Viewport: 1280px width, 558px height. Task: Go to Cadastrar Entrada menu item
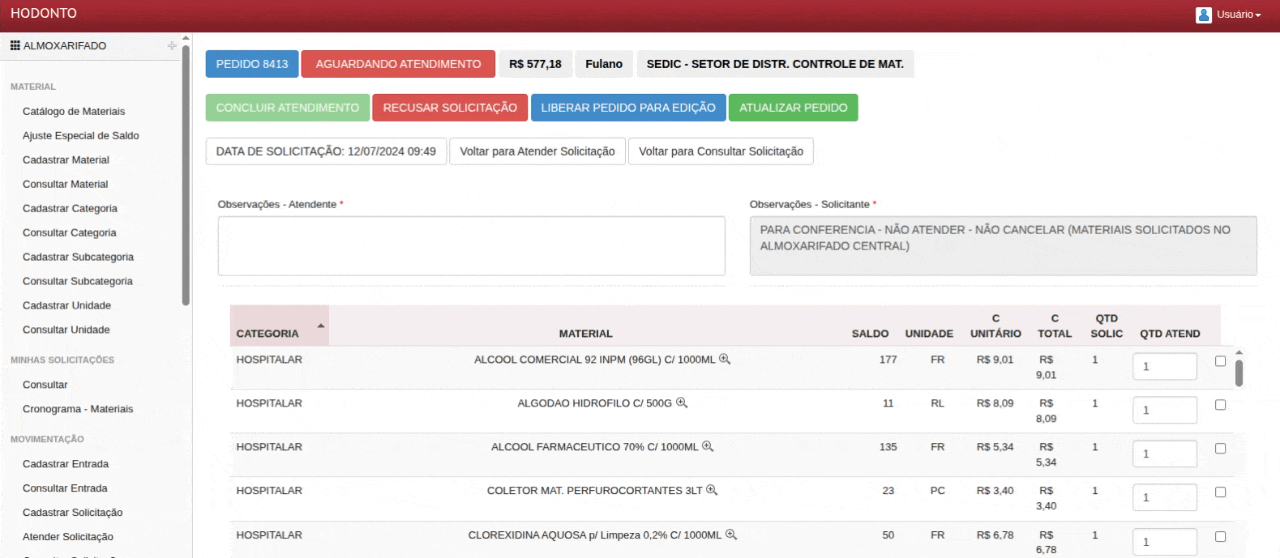pos(66,464)
